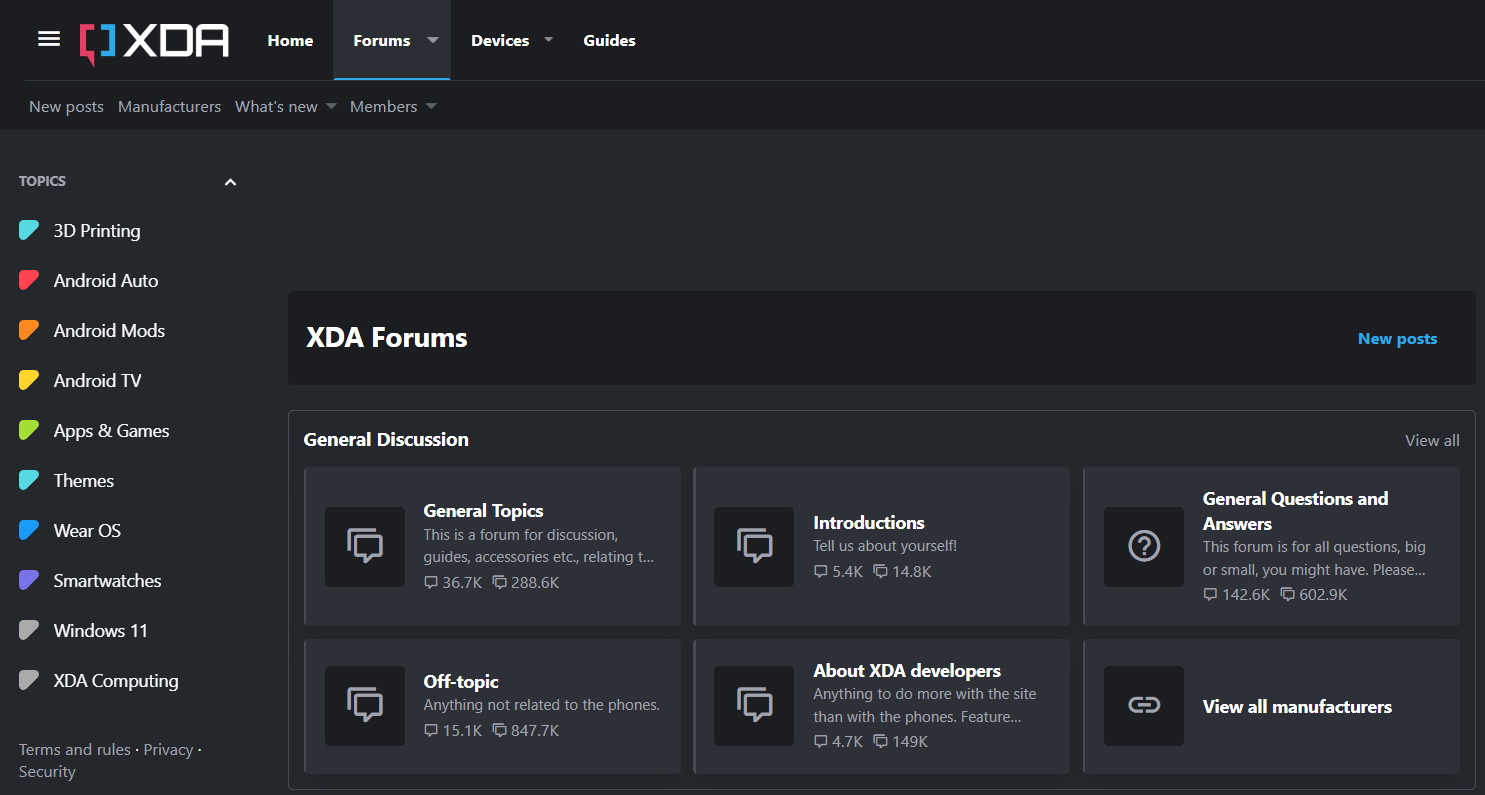Click the orange Android Mods tag icon
This screenshot has height=795, width=1485.
coord(29,331)
